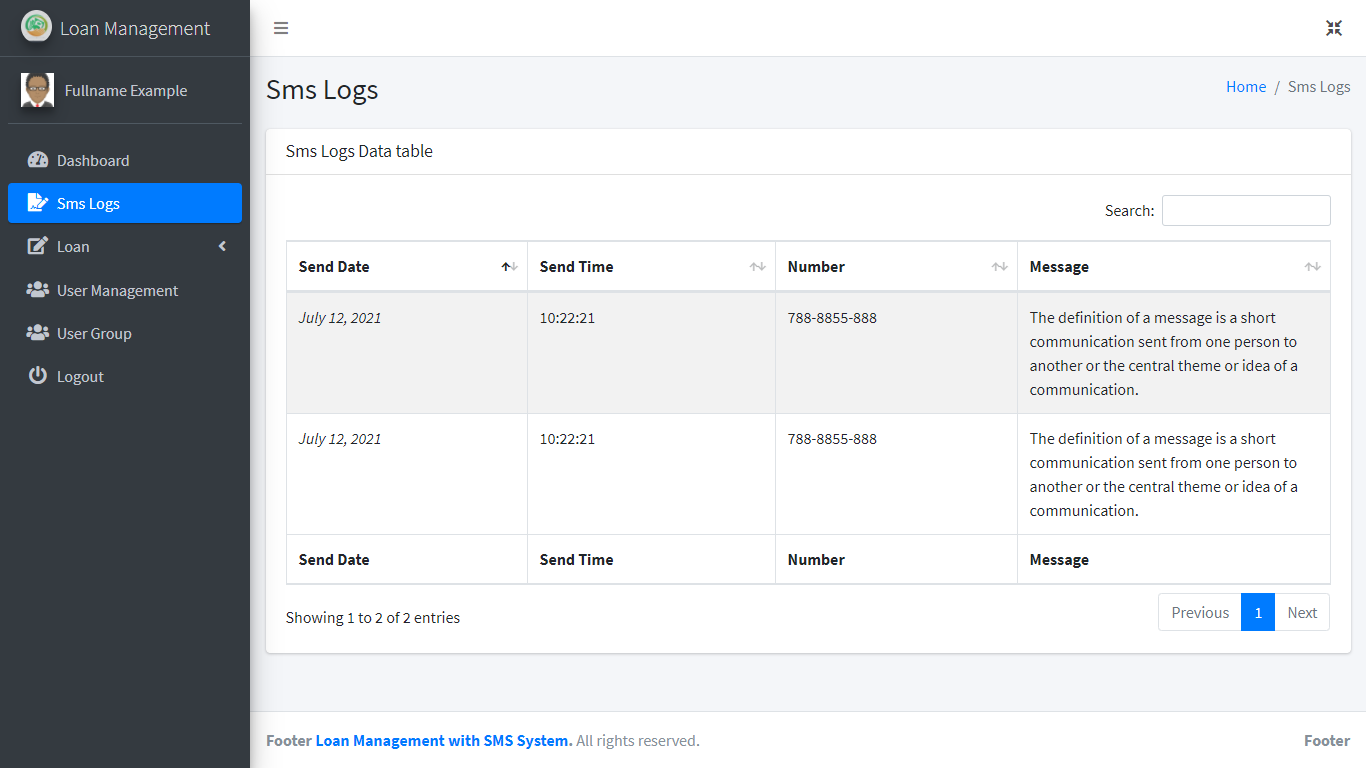Screen dimensions: 1366x768
Task: Toggle the sidebar hamburger menu icon
Action: pyautogui.click(x=281, y=28)
